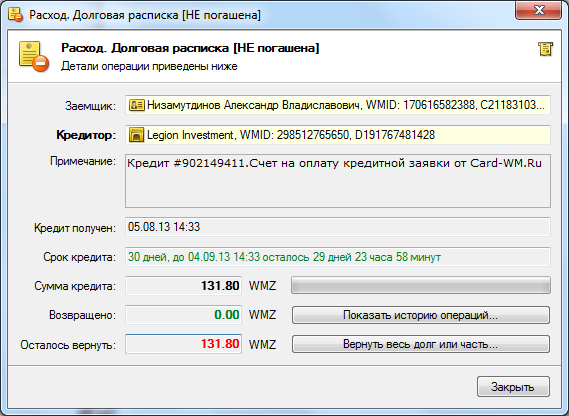Click the Примечание note text box
569x416 pixels.
click(338, 181)
